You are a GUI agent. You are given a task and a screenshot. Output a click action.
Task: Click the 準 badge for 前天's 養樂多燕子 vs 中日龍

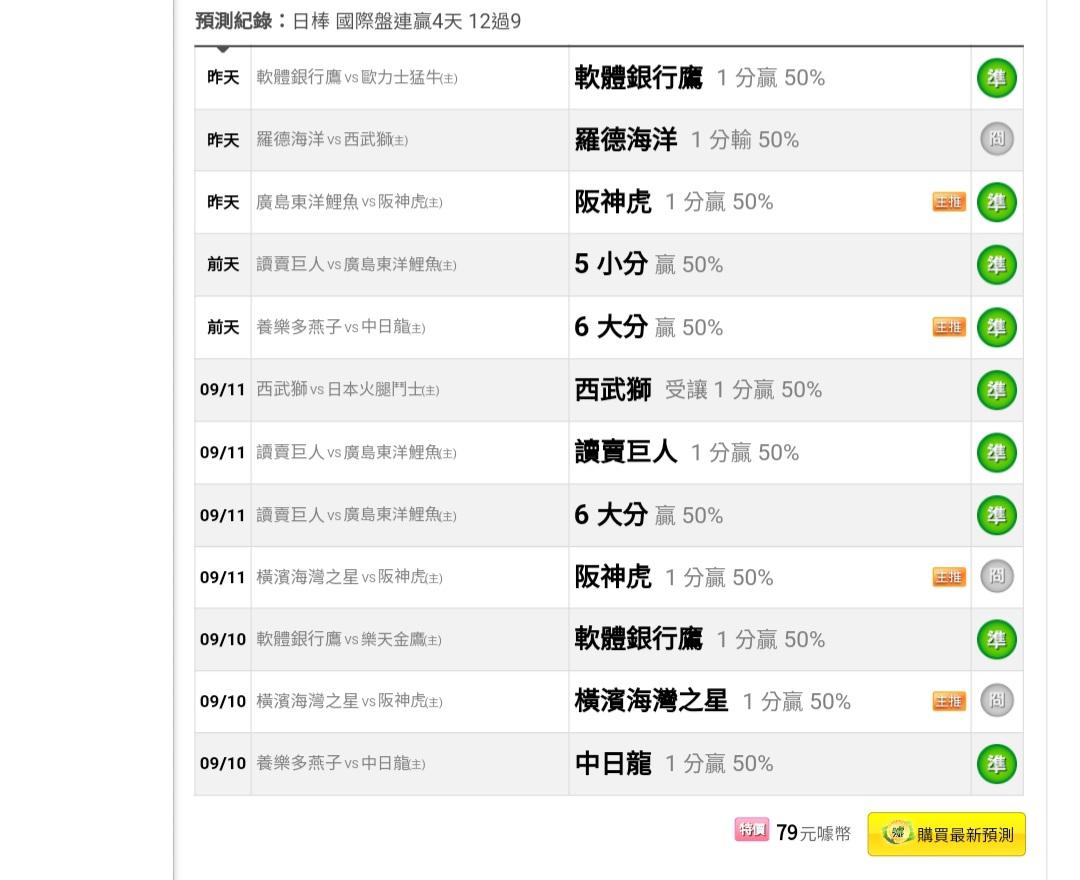(997, 327)
